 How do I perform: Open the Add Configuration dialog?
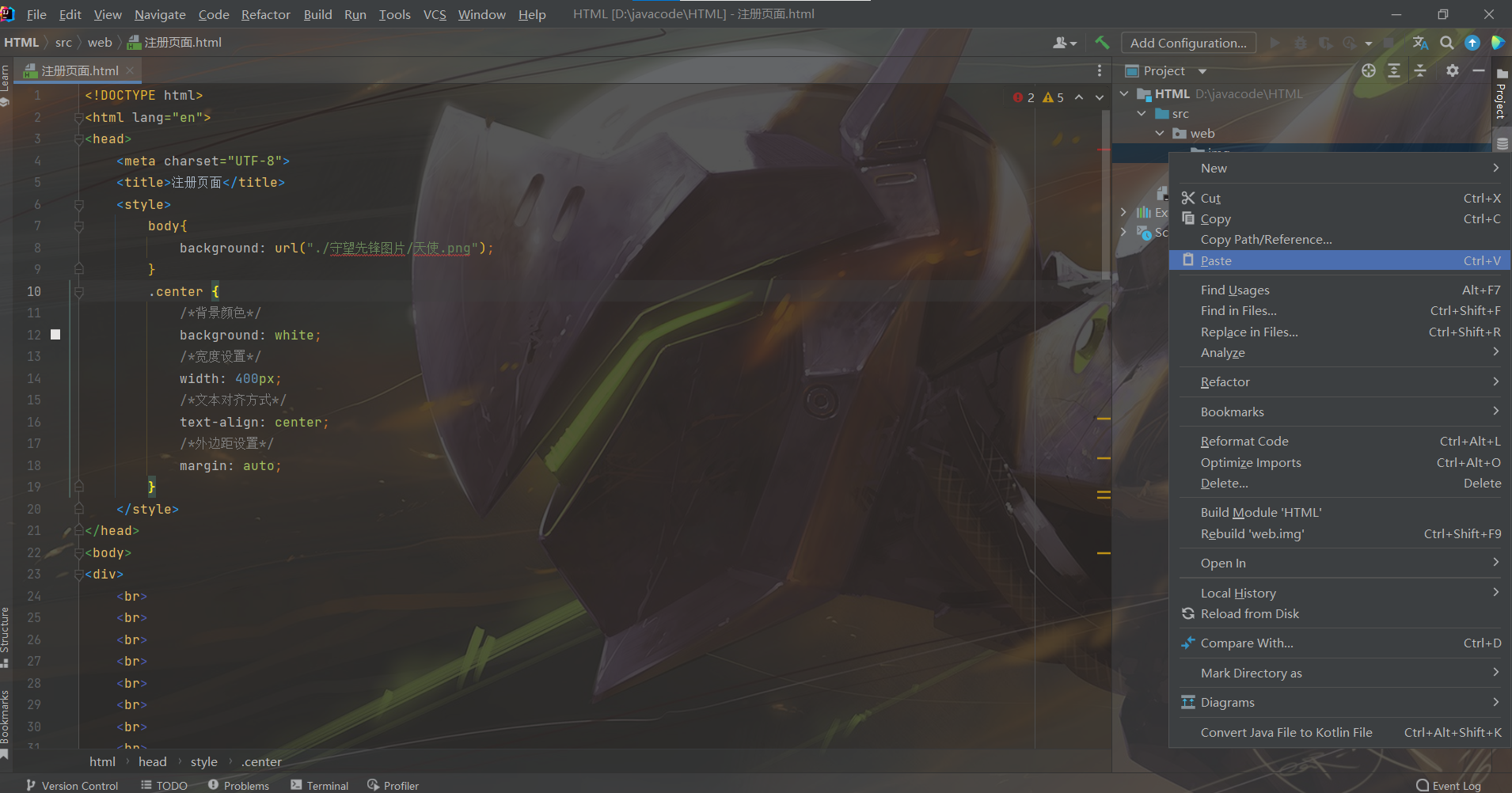pyautogui.click(x=1188, y=43)
